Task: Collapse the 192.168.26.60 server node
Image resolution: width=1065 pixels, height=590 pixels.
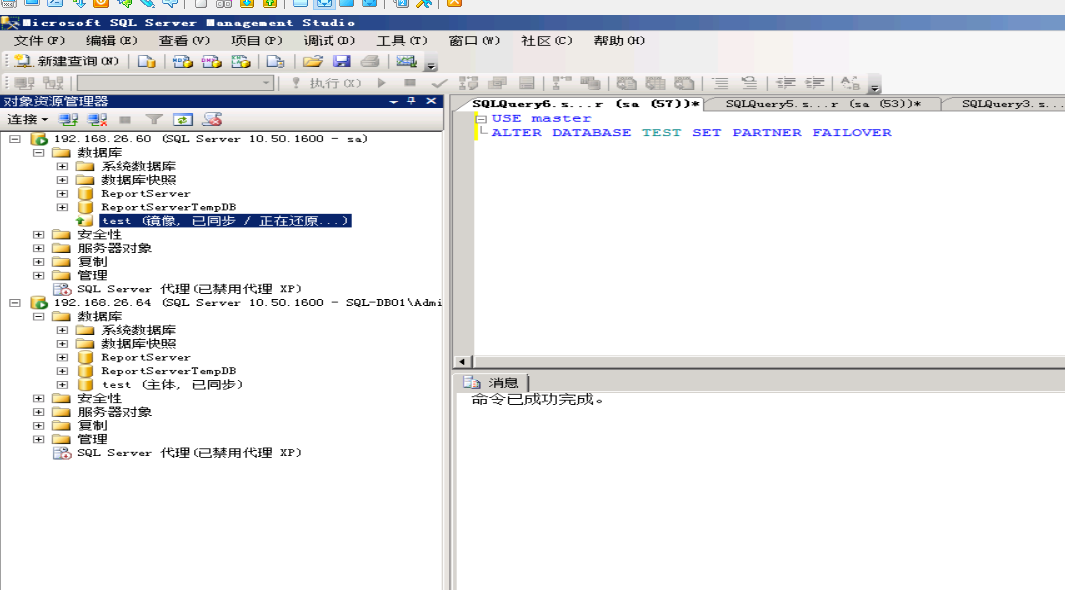Action: pos(15,139)
